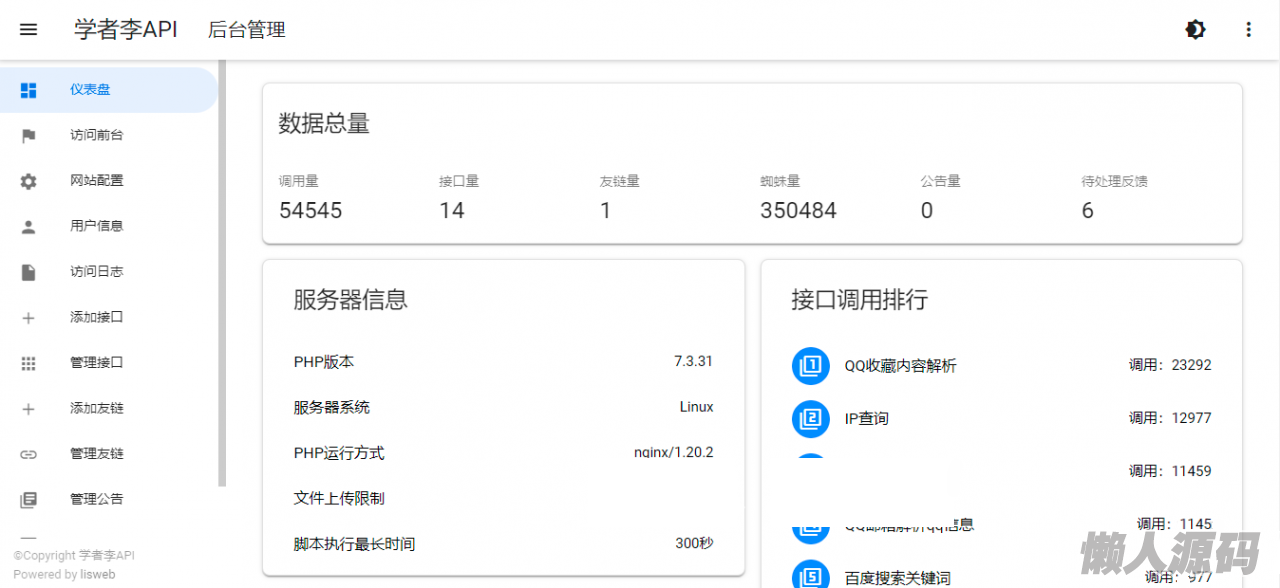This screenshot has height=588, width=1280.
Task: Click the person icon for 用户信息
Action: pyautogui.click(x=28, y=227)
